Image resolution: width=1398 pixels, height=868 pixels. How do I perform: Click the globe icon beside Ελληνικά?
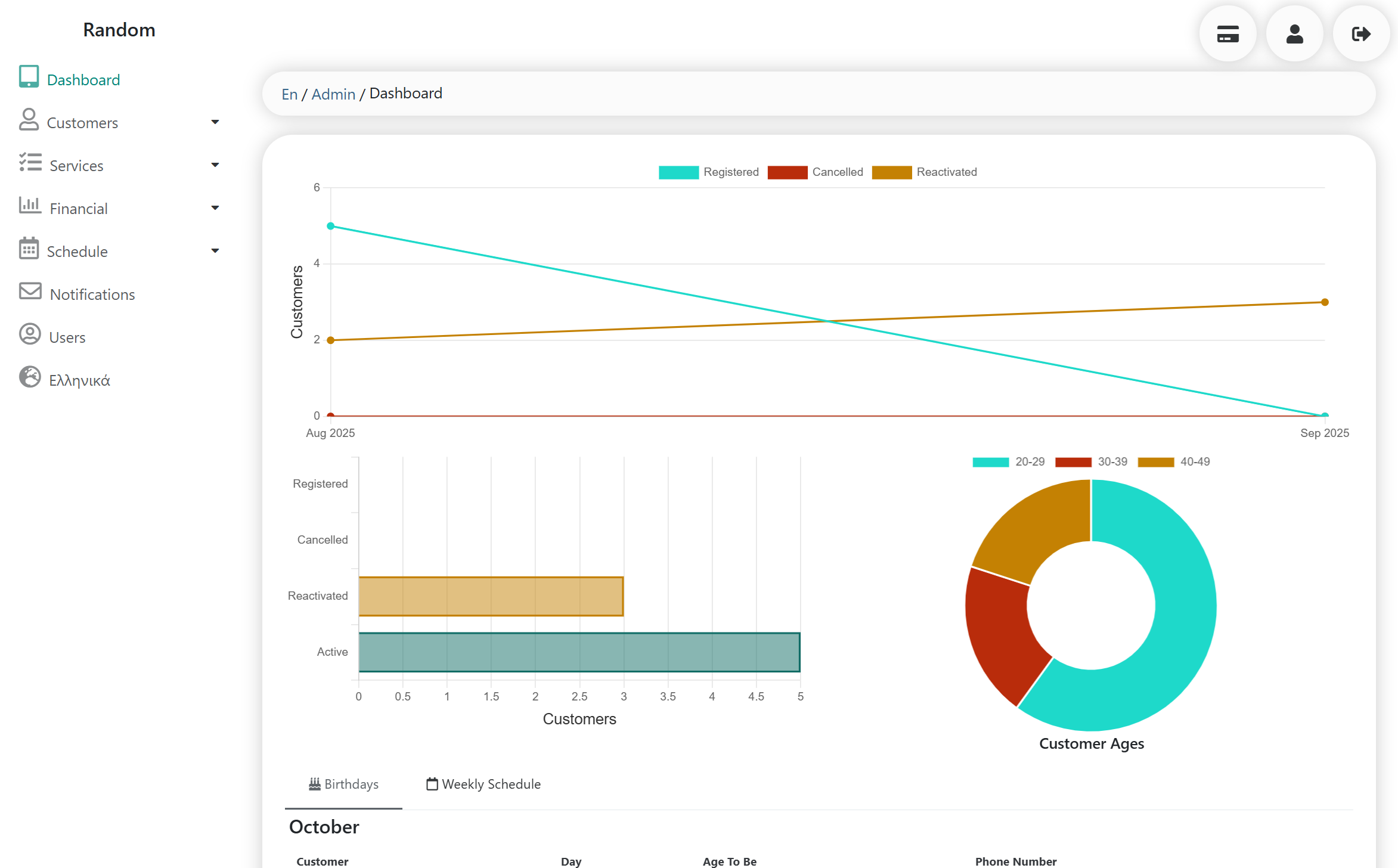click(x=30, y=377)
